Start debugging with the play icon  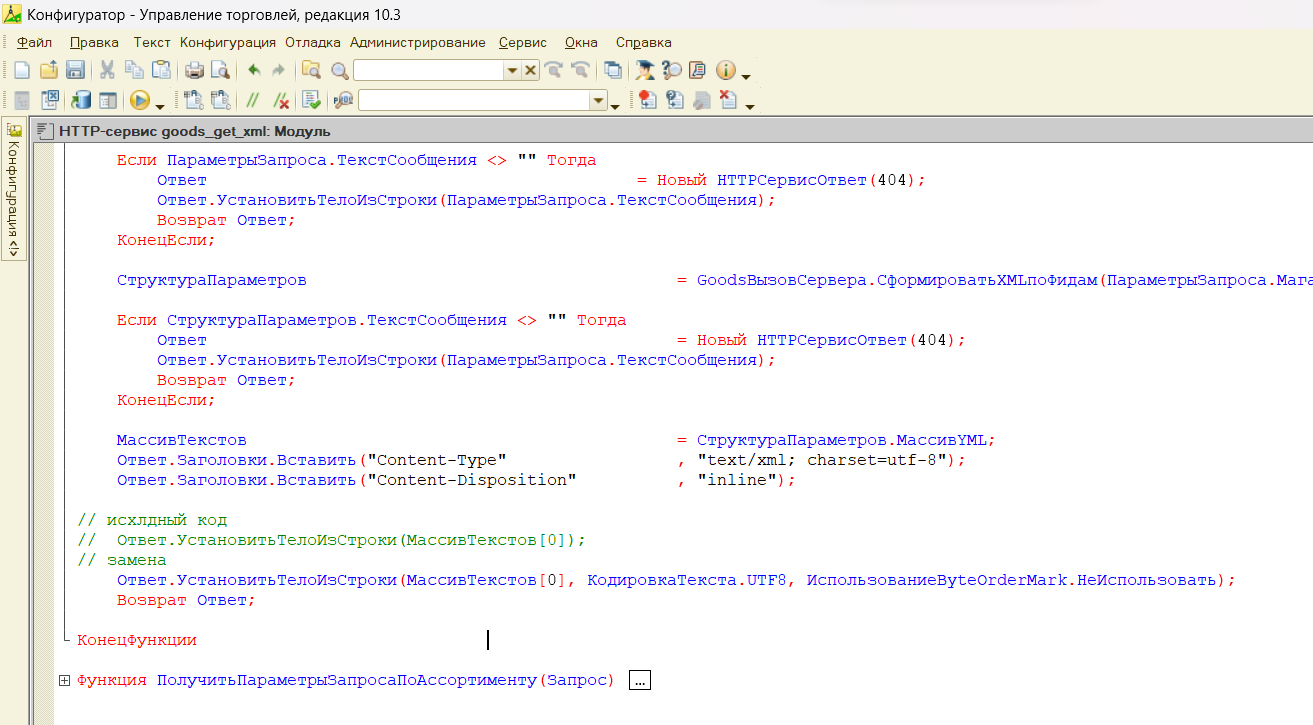coord(139,100)
